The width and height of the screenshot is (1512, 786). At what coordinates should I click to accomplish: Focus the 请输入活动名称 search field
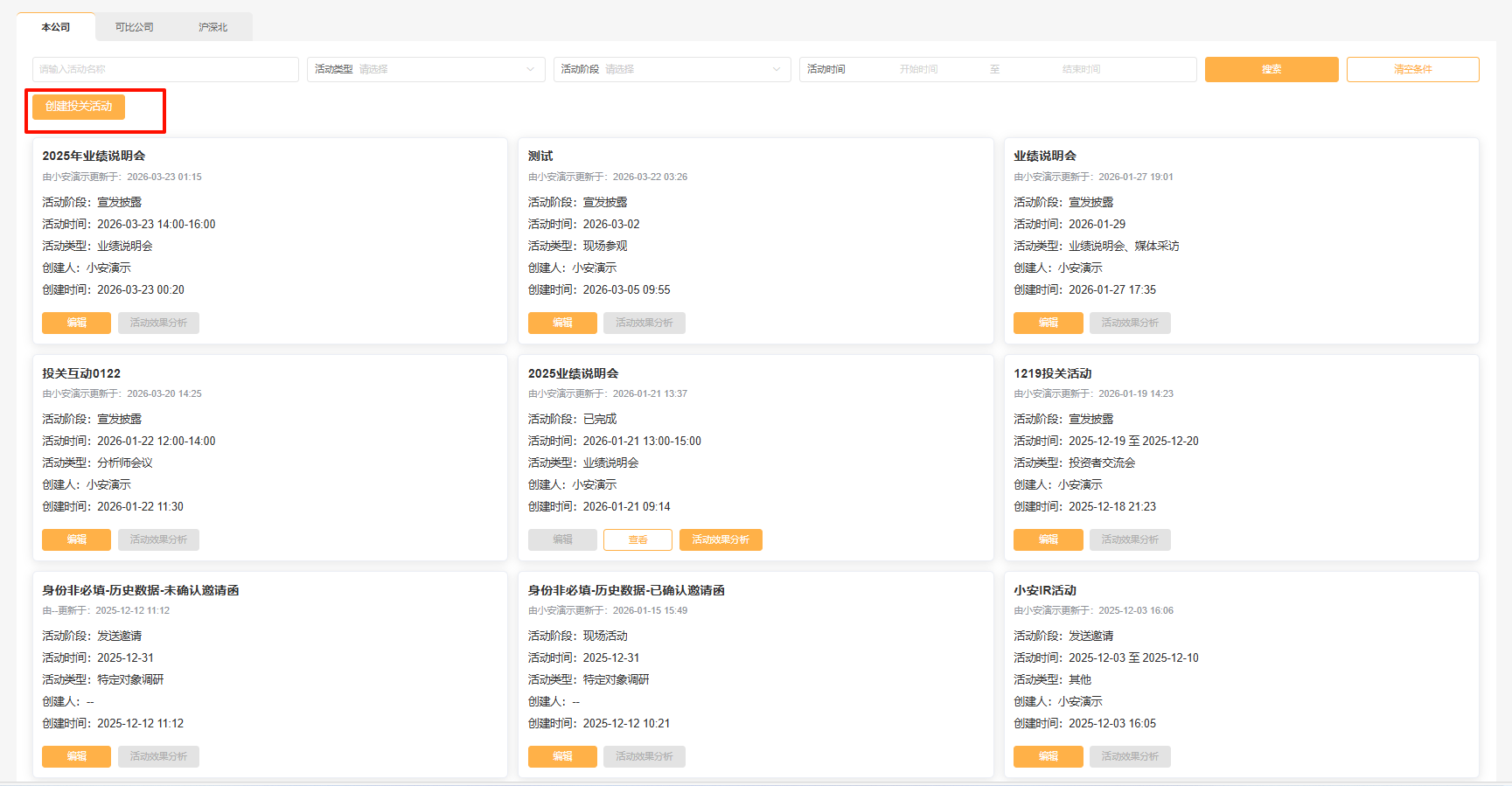point(165,69)
